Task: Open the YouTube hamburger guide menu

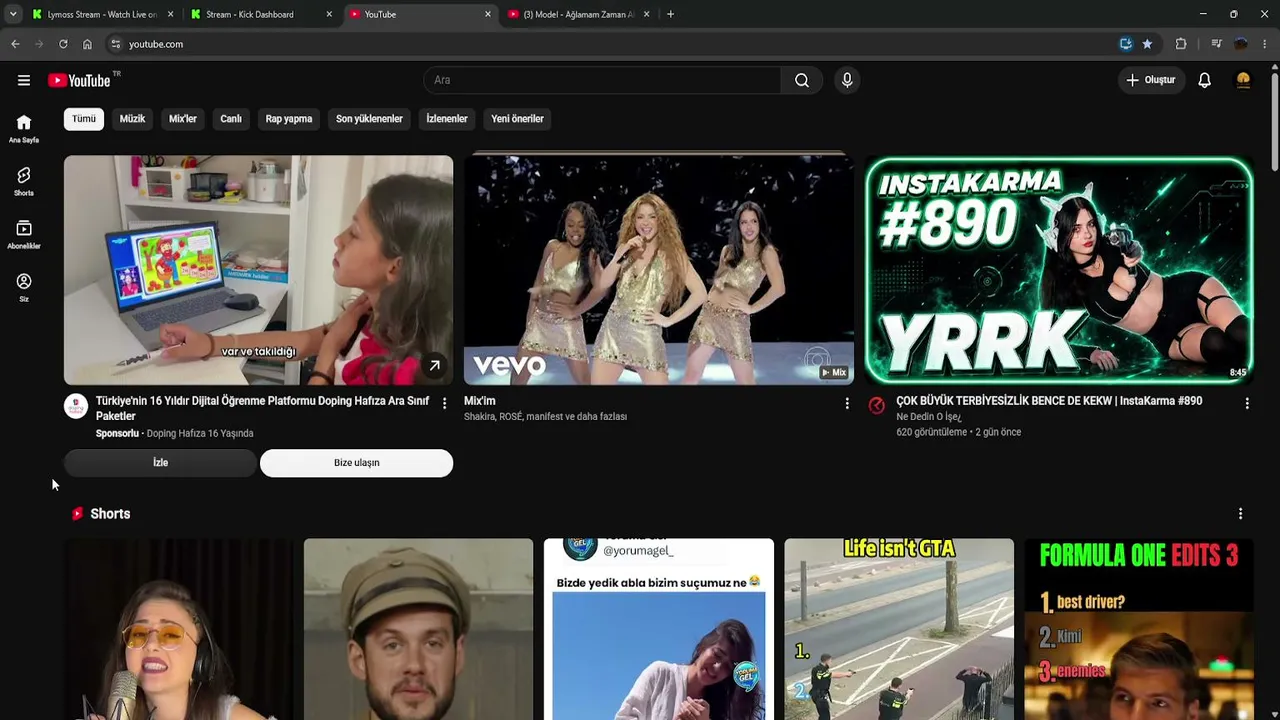Action: coord(24,80)
